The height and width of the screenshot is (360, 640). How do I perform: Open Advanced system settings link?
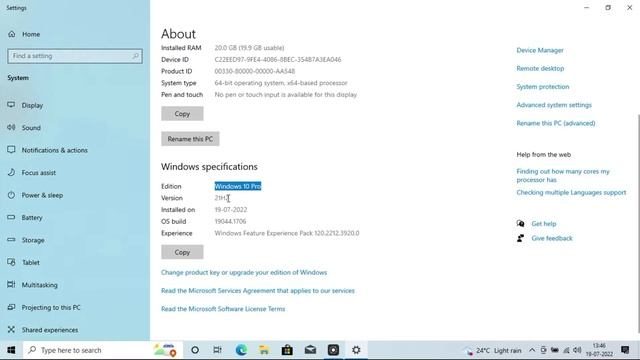click(554, 105)
